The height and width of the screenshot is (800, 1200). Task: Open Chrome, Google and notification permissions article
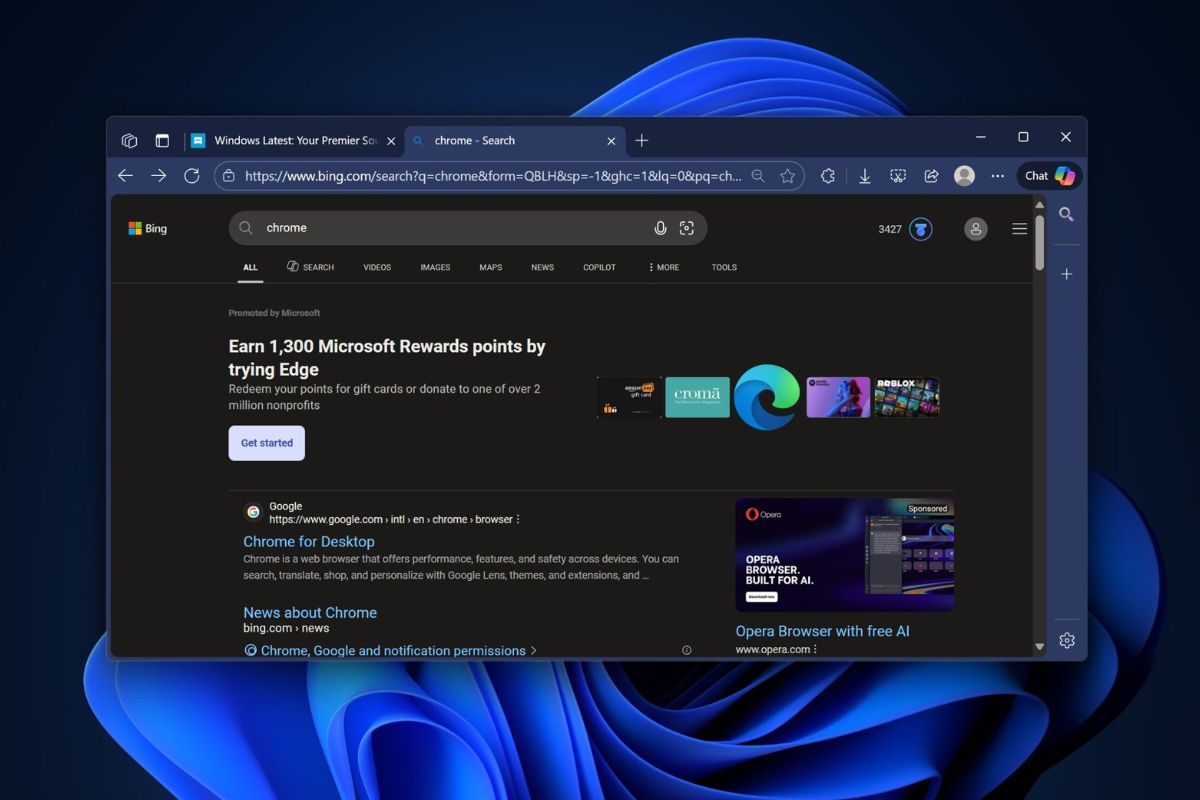pyautogui.click(x=391, y=650)
